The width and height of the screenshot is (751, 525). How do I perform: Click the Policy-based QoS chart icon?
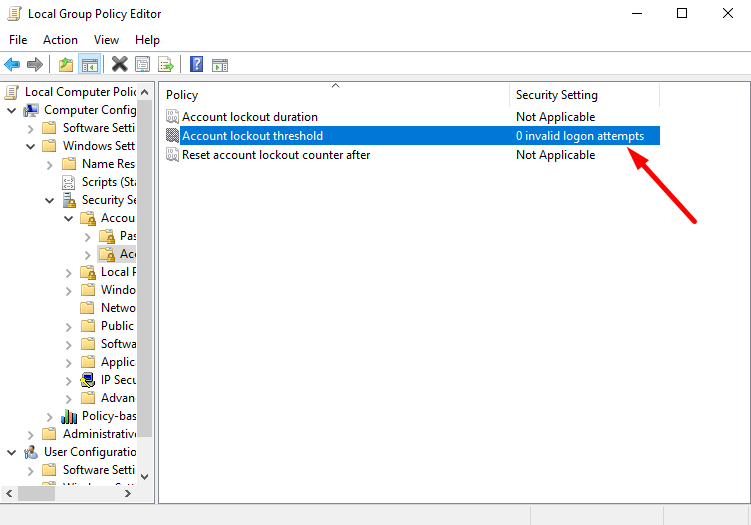pyautogui.click(x=69, y=416)
